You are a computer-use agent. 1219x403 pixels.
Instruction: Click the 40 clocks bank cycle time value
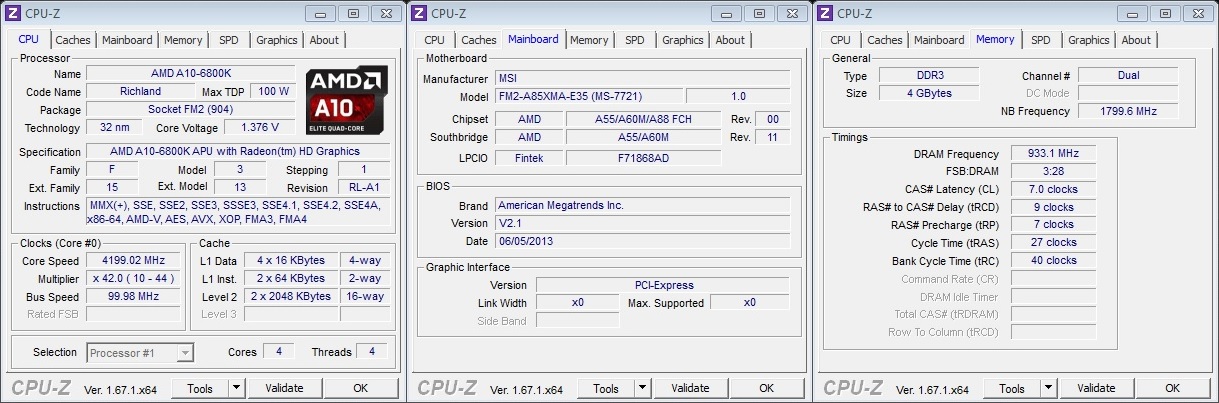[x=1053, y=260]
